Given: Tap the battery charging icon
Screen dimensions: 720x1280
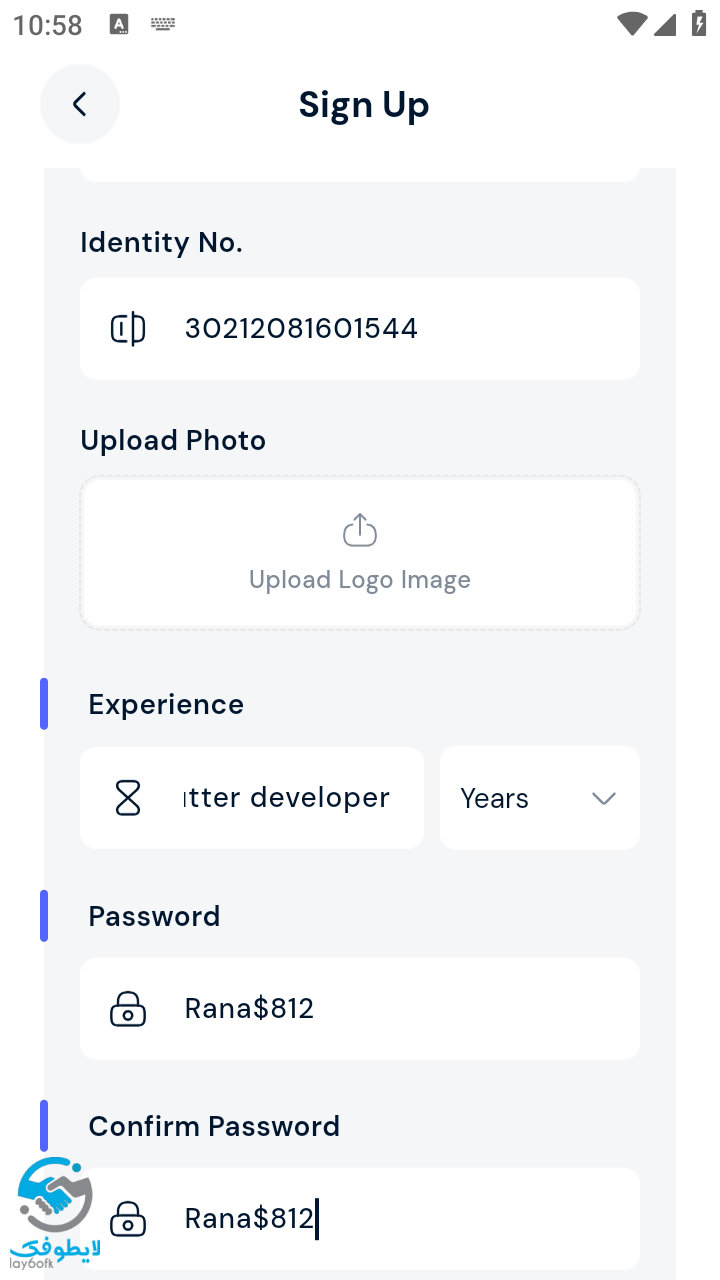Looking at the screenshot, I should (698, 24).
